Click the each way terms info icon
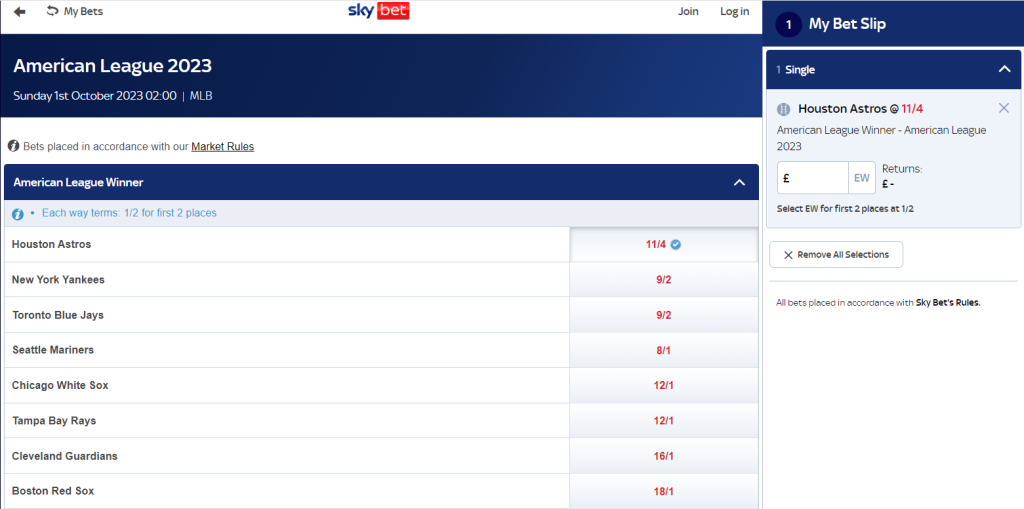The image size is (1024, 509). click(x=18, y=214)
